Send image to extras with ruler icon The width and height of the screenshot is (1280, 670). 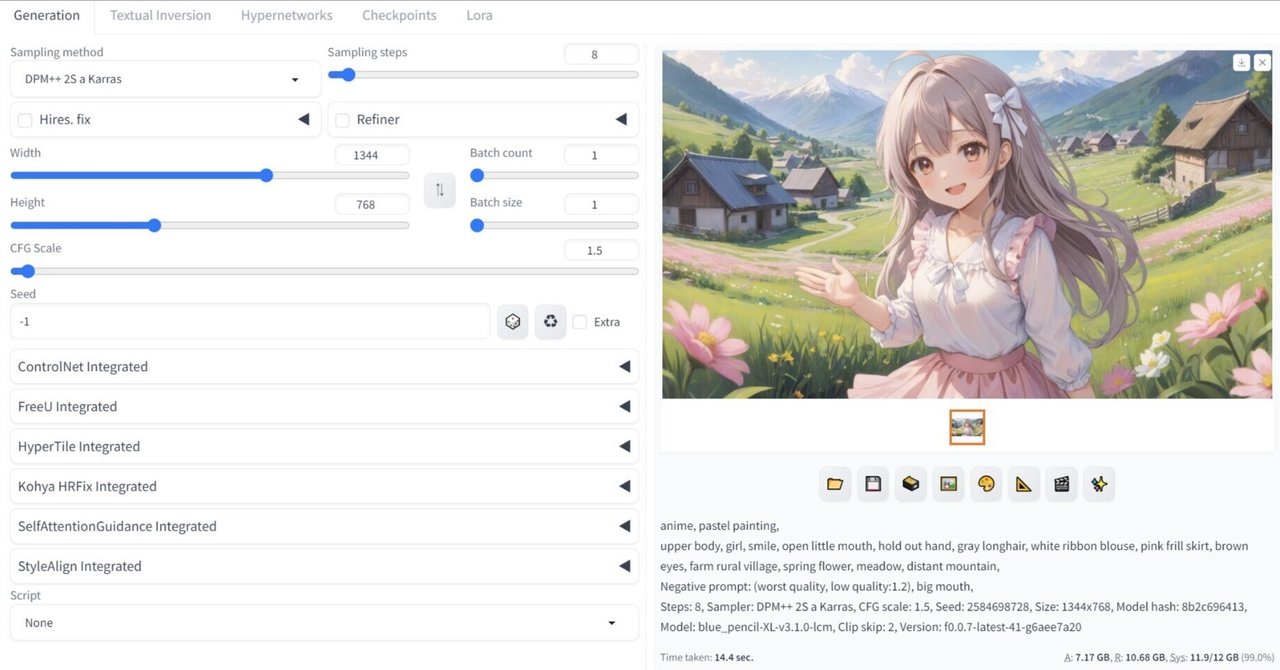(1023, 483)
